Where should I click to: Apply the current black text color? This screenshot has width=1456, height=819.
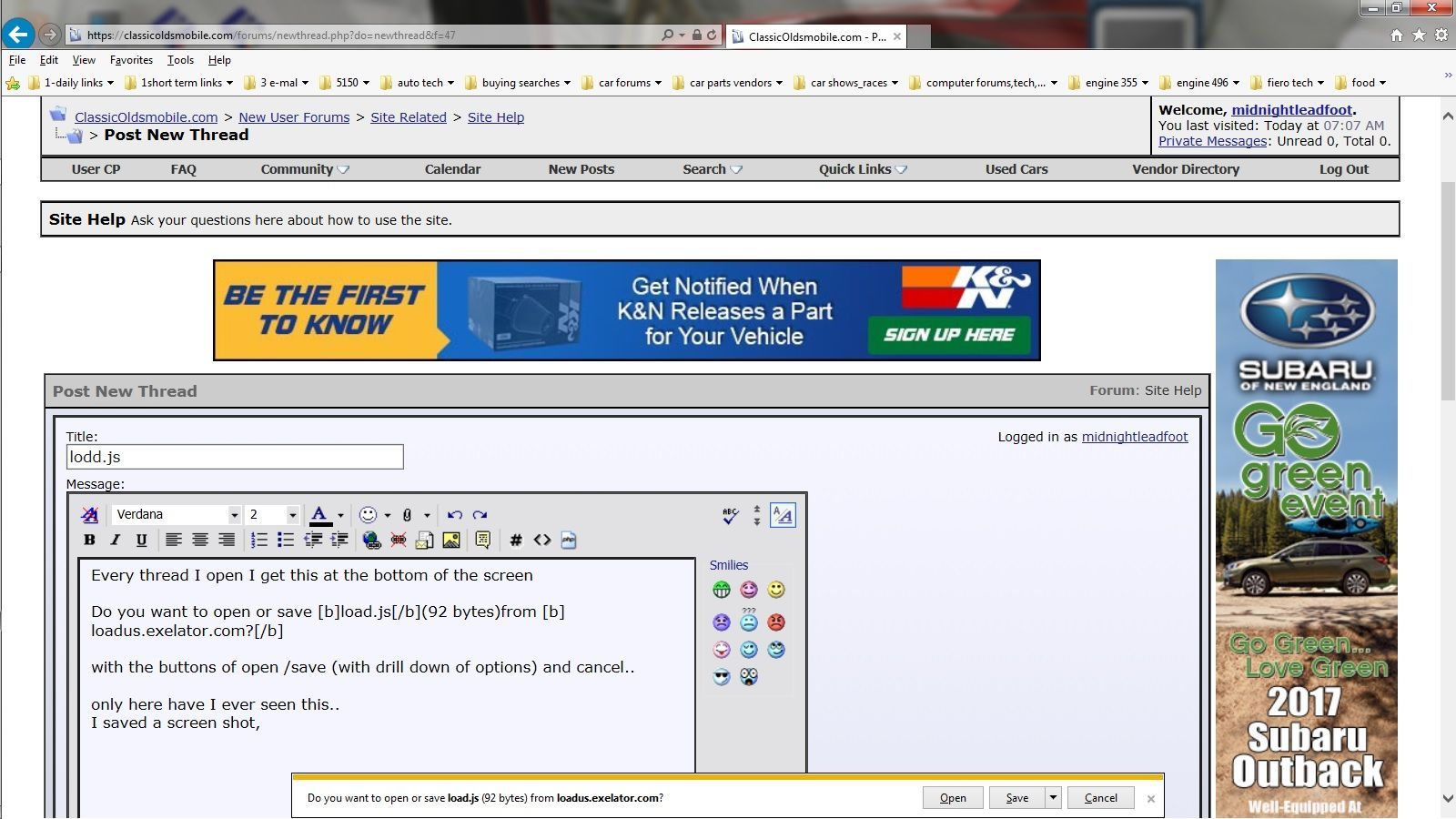319,515
